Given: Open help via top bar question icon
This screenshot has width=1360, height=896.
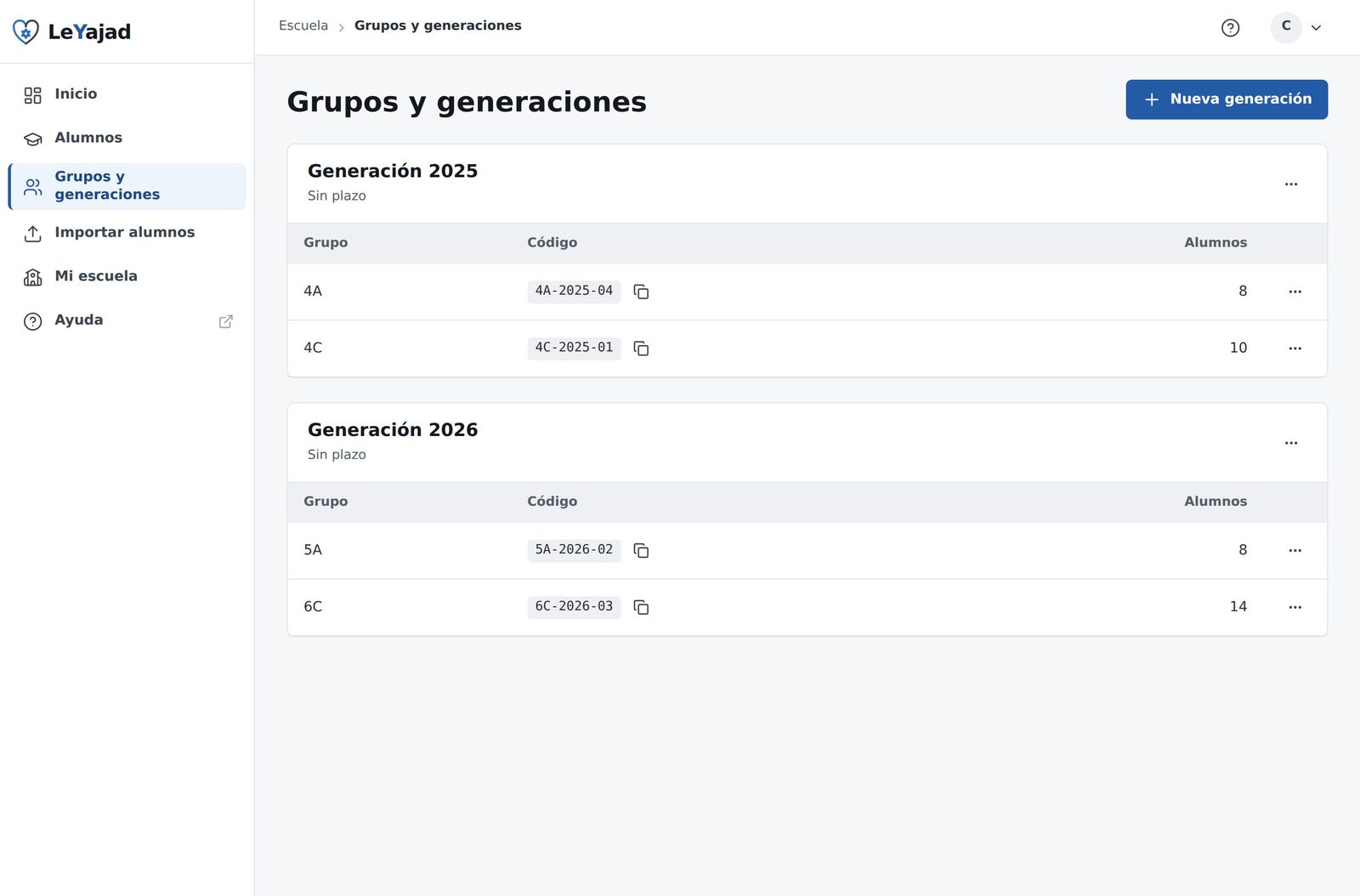Looking at the screenshot, I should tap(1230, 28).
